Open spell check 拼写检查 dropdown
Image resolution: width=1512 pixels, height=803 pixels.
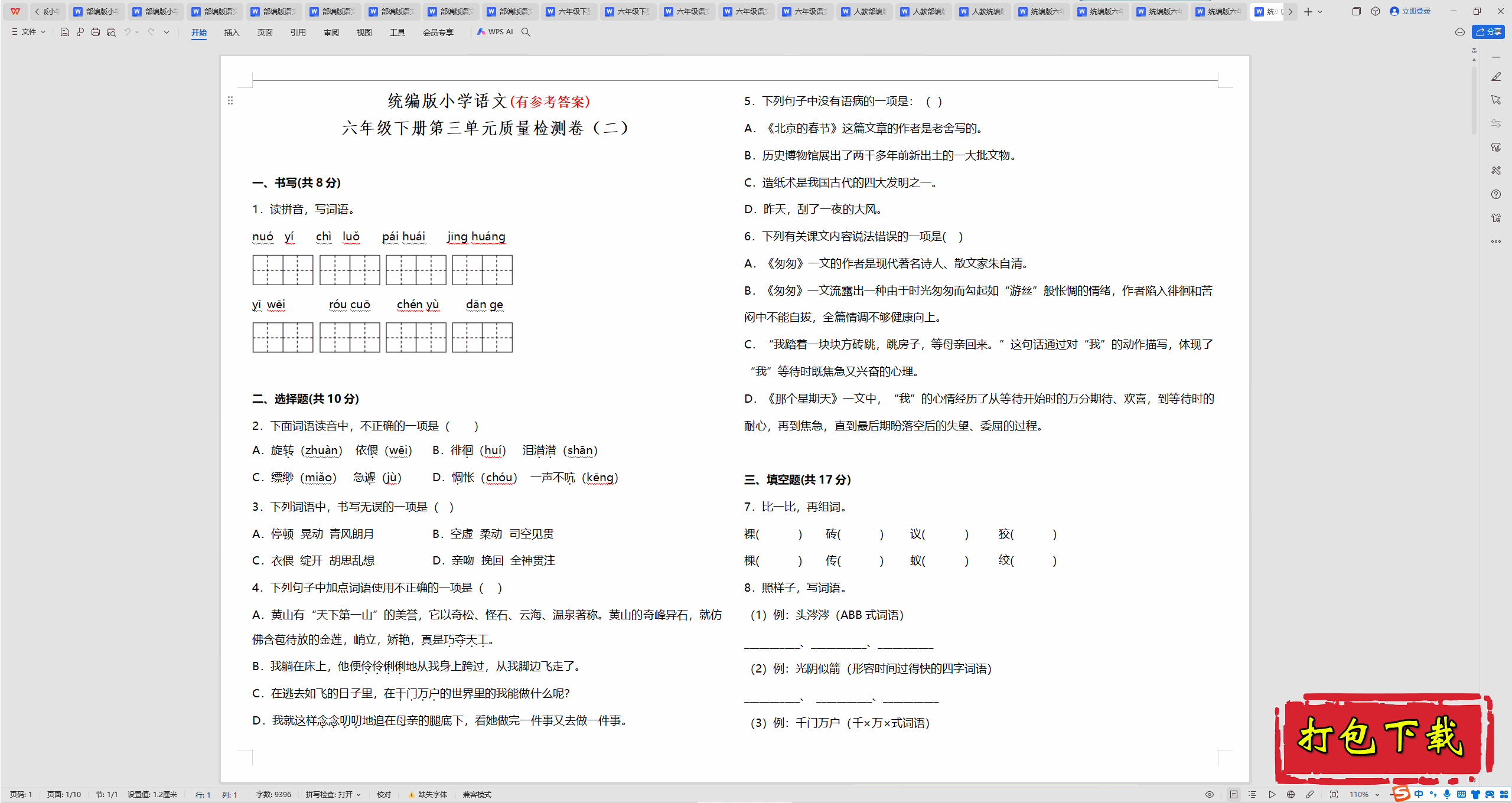pyautogui.click(x=333, y=795)
